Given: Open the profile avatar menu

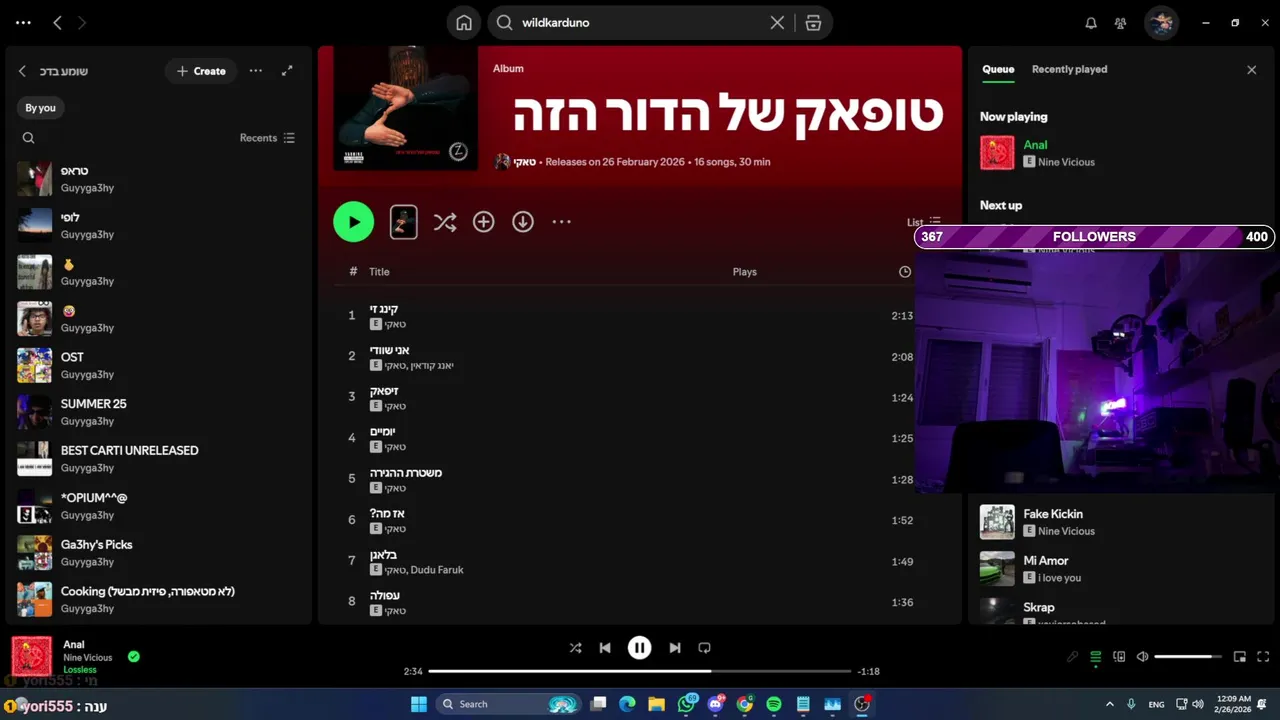Looking at the screenshot, I should pyautogui.click(x=1161, y=23).
